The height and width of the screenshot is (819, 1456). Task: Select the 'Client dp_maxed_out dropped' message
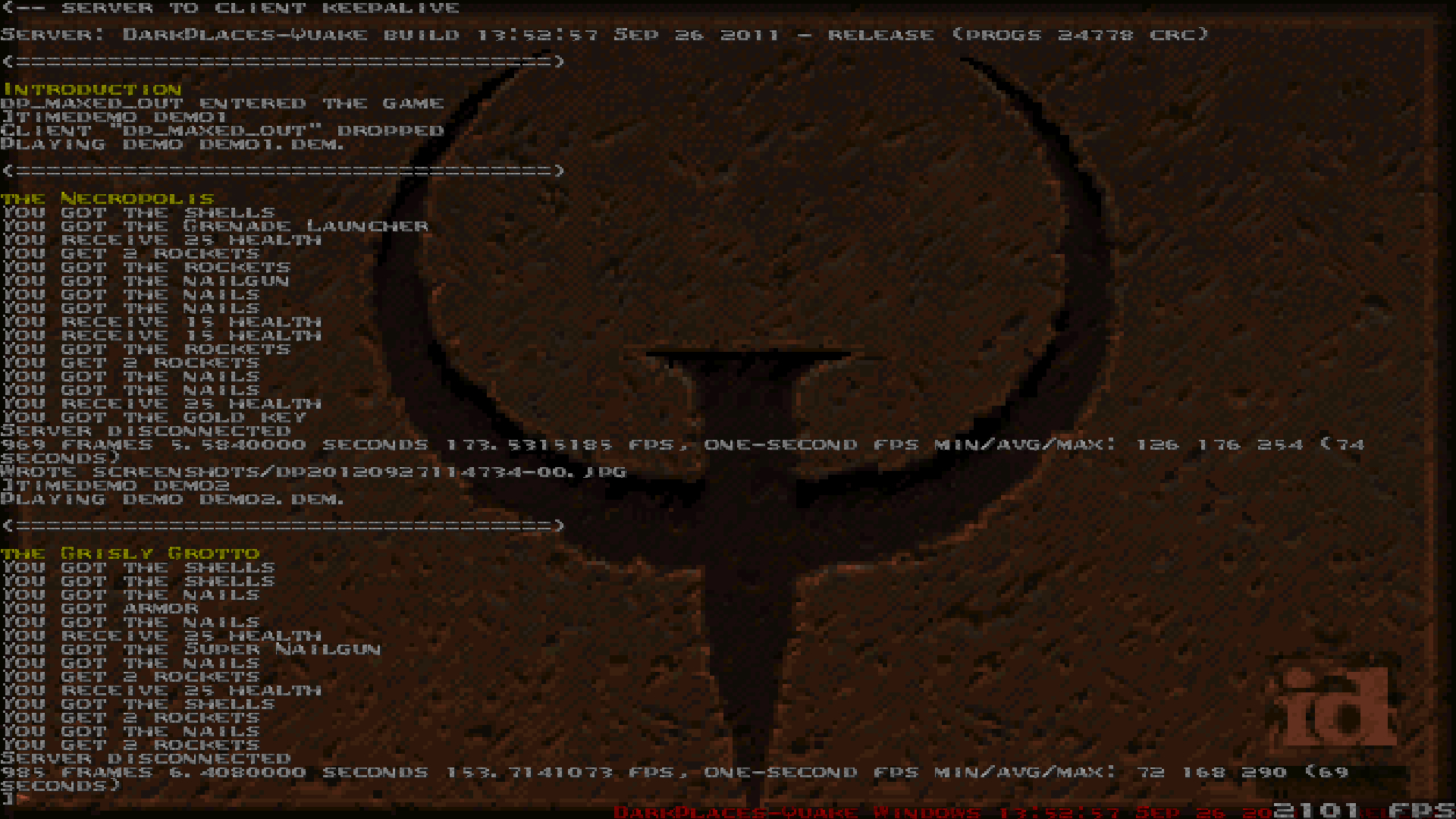pos(222,130)
